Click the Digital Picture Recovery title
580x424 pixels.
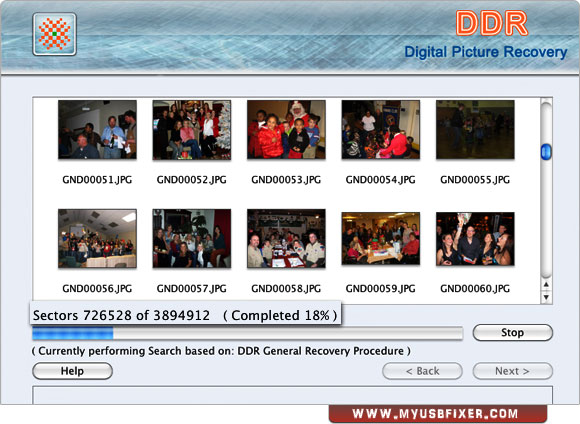486,52
